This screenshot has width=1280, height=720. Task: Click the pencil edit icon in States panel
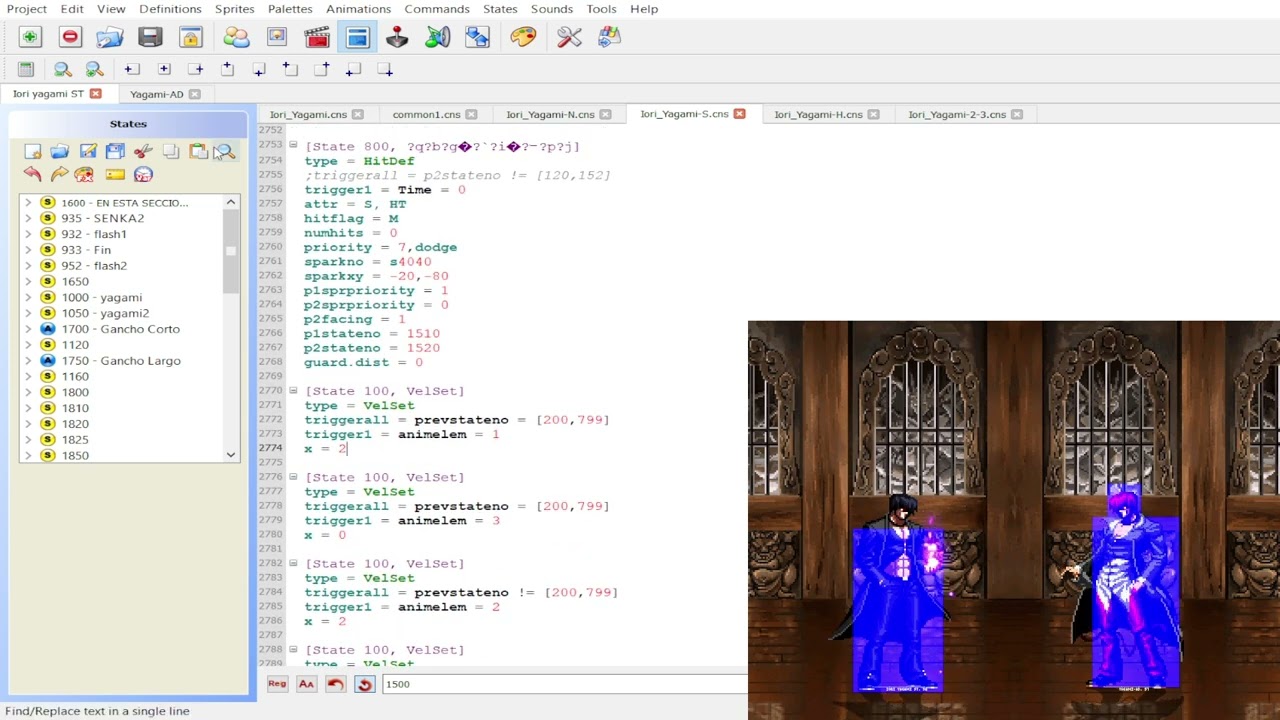(88, 151)
